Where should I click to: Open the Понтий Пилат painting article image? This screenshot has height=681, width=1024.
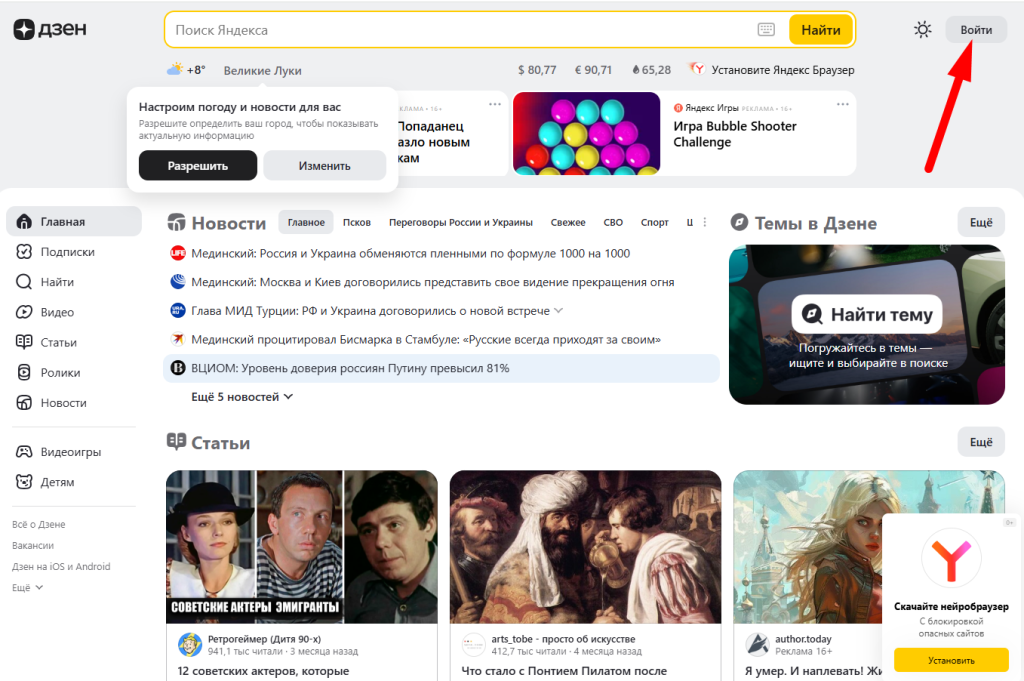585,546
